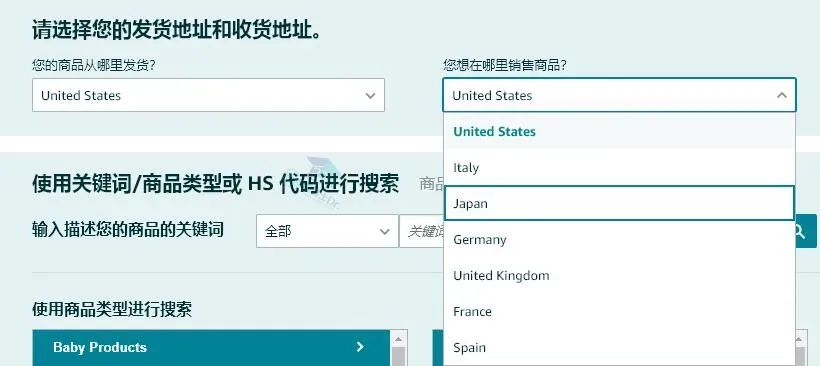820x366 pixels.
Task: Pick Germany from the country list
Action: click(619, 239)
